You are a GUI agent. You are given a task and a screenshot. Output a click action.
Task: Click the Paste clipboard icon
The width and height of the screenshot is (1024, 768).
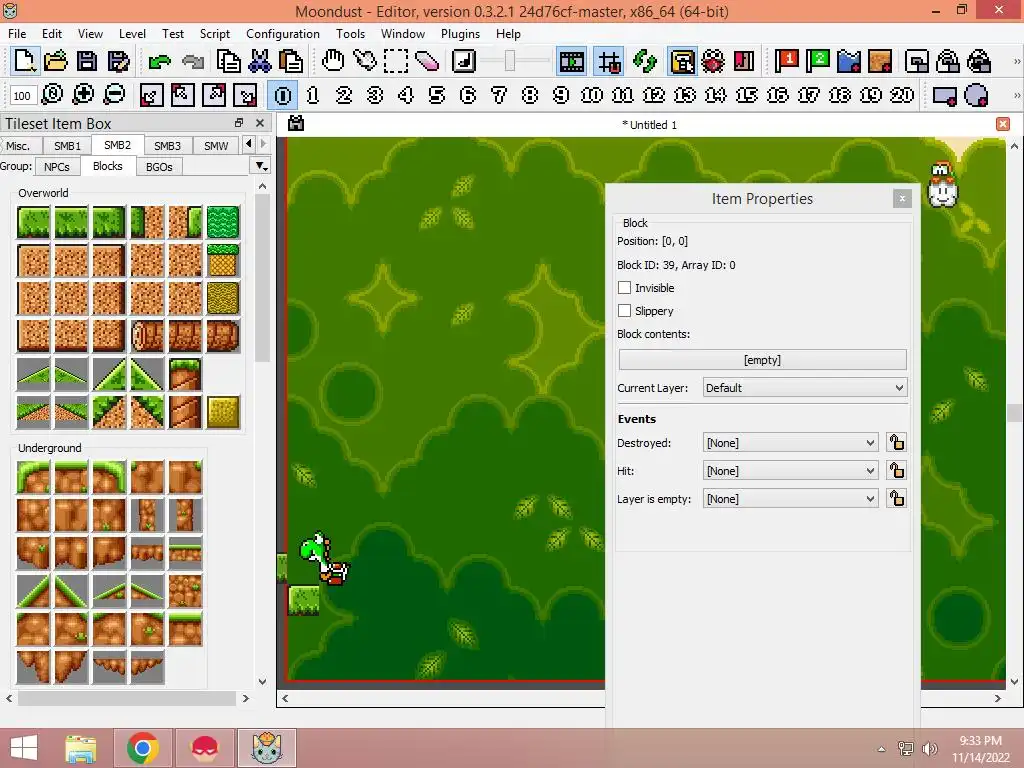291,62
